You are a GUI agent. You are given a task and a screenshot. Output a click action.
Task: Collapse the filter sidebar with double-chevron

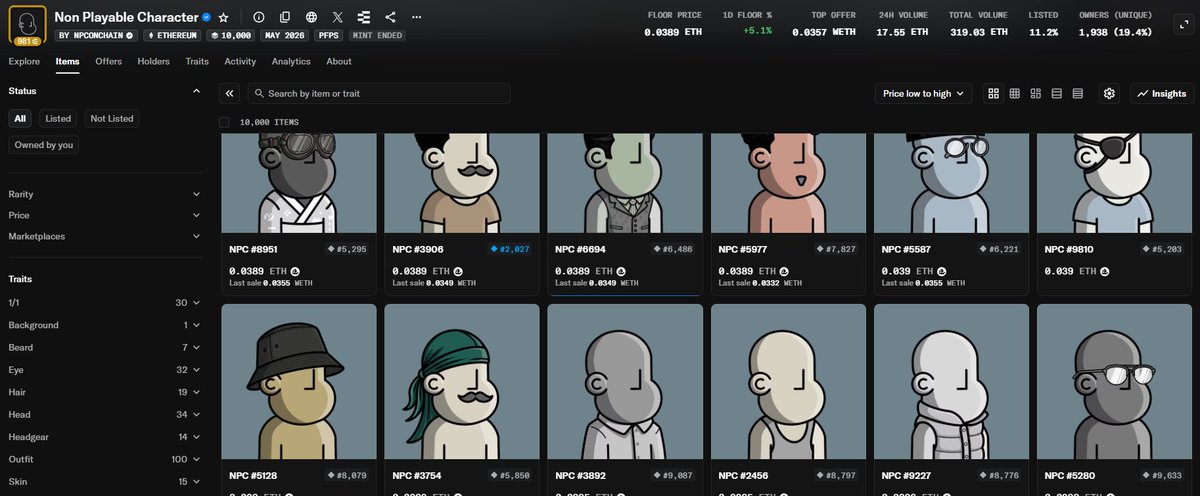(x=230, y=93)
